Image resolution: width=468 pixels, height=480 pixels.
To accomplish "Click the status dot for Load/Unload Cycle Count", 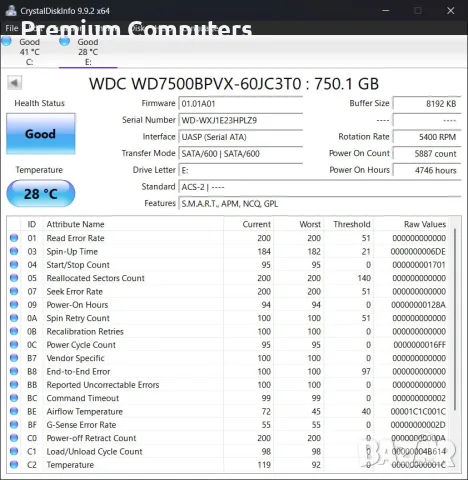I will (x=14, y=451).
